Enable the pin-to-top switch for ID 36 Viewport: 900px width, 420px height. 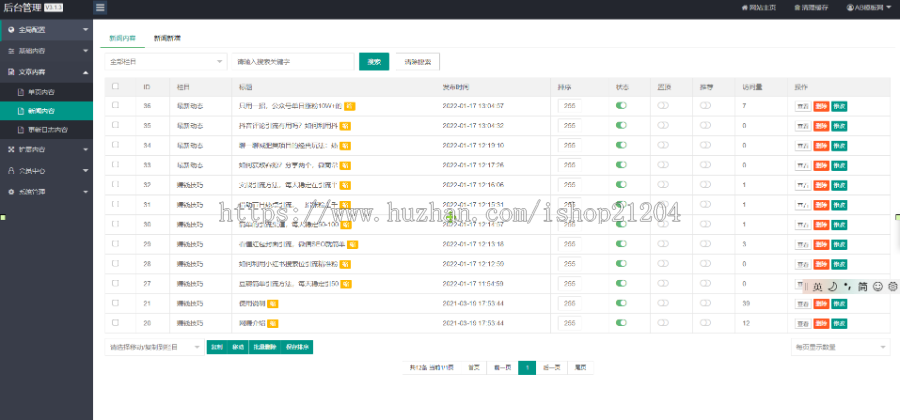664,106
